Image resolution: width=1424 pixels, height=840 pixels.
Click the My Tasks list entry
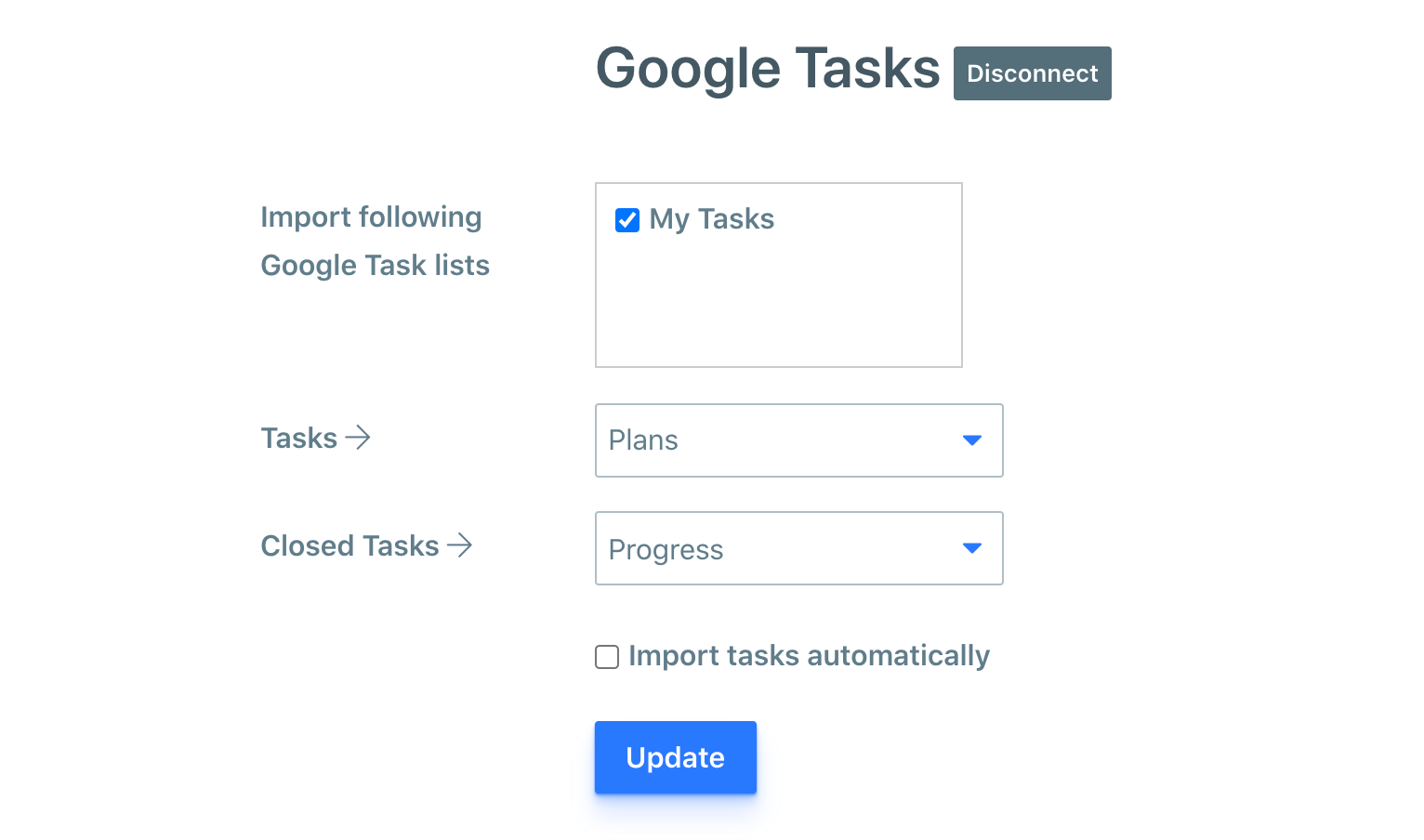click(711, 220)
